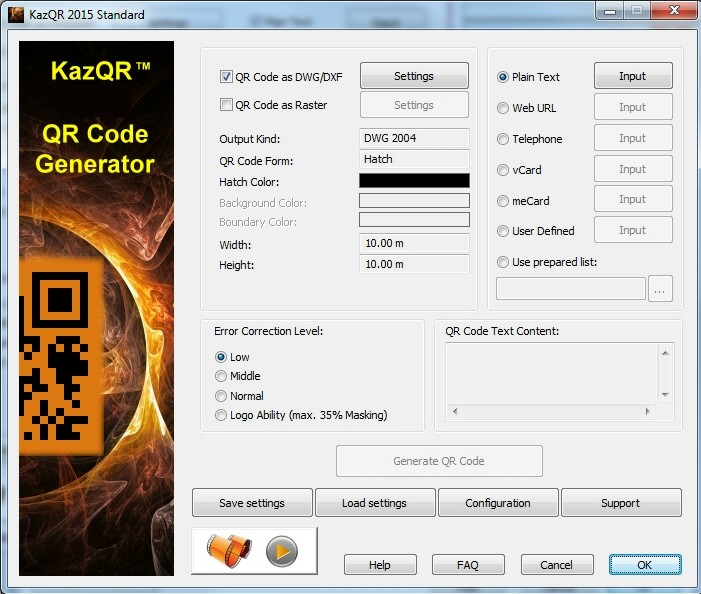Click Input button for User Defined
The width and height of the screenshot is (701, 594).
633,230
